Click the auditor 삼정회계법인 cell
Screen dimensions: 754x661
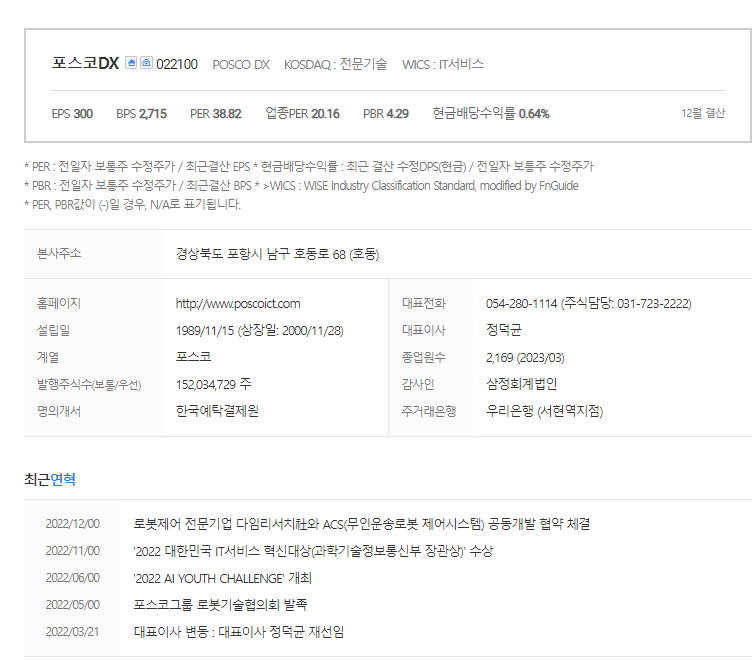tap(521, 384)
